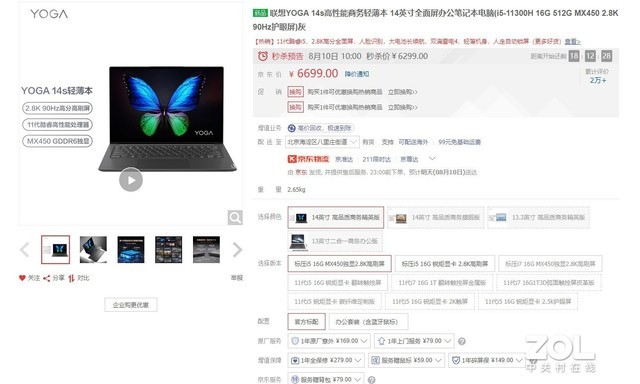Select the 14英寸 高品质商务精英版 color option
This screenshot has height=384, width=640.
pyautogui.click(x=336, y=218)
